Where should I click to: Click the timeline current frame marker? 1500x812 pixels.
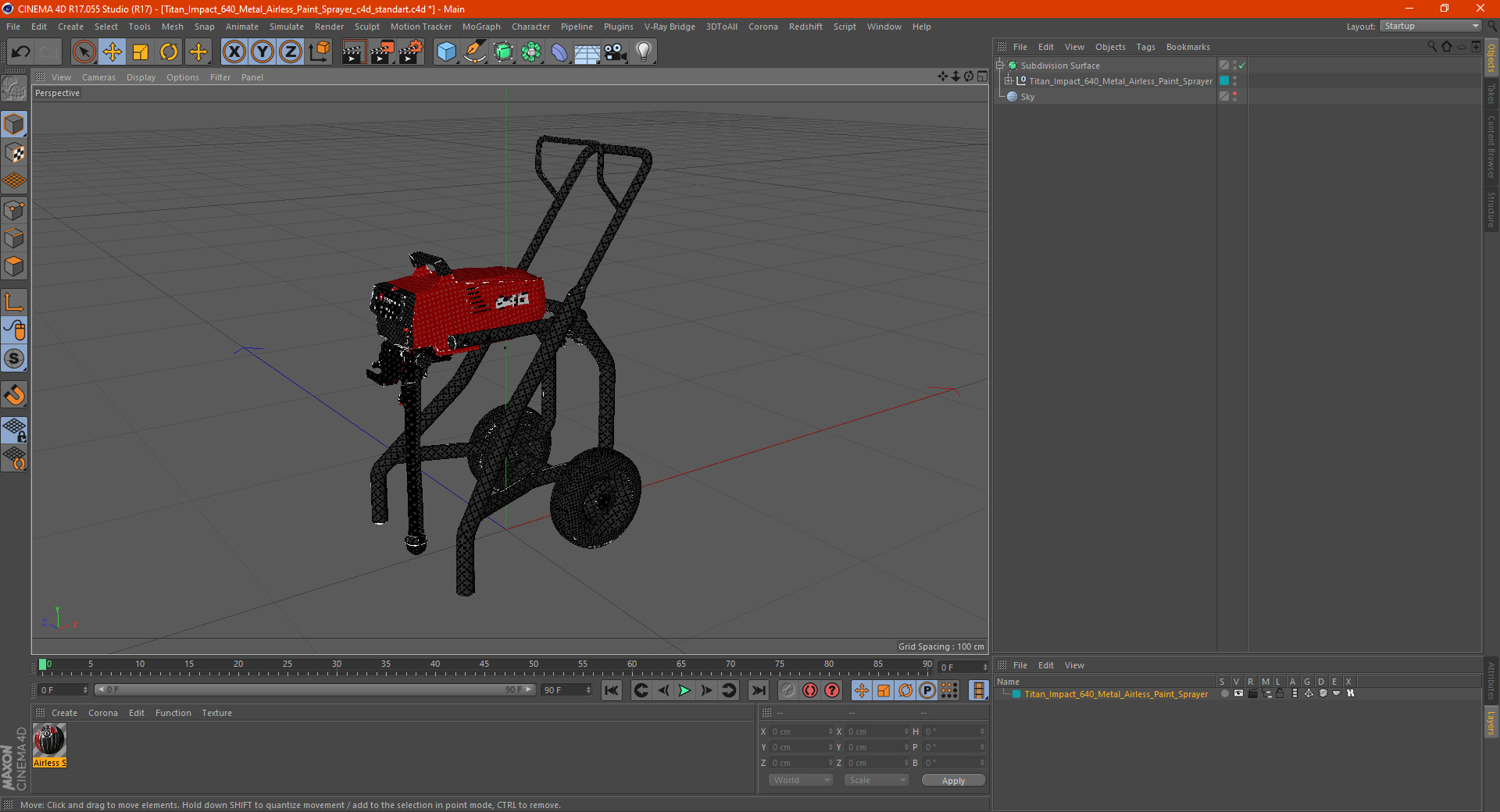tap(42, 664)
